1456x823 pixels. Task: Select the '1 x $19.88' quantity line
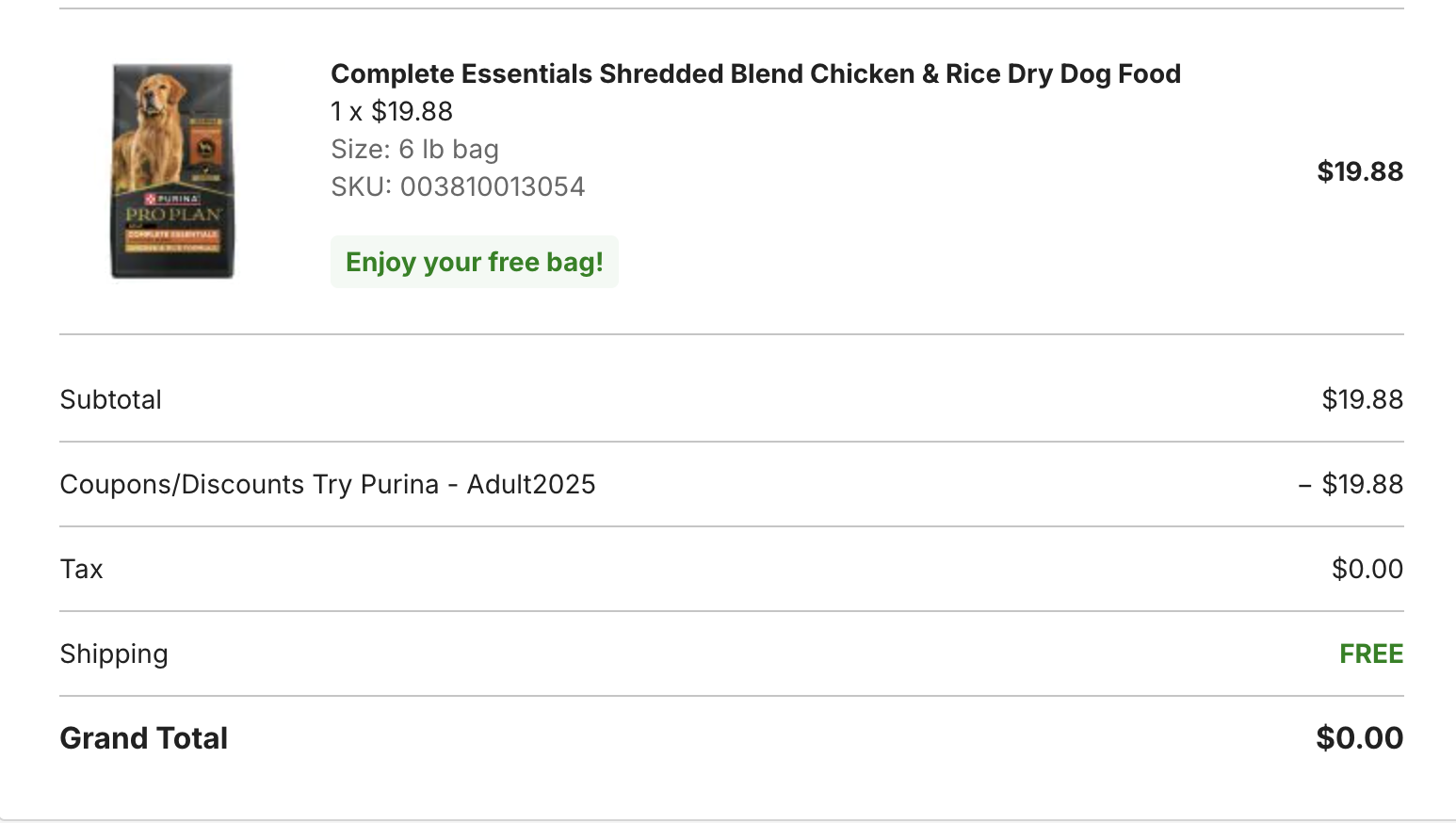pos(392,111)
